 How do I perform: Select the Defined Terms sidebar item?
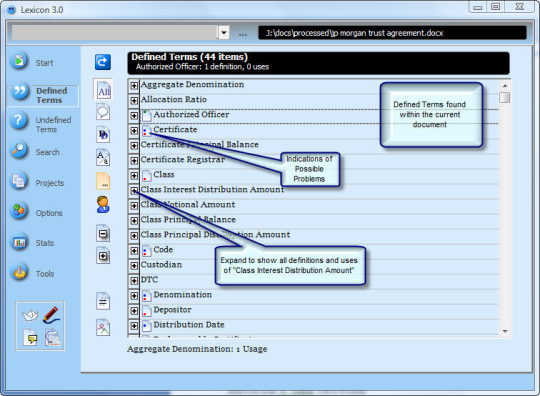click(x=43, y=95)
